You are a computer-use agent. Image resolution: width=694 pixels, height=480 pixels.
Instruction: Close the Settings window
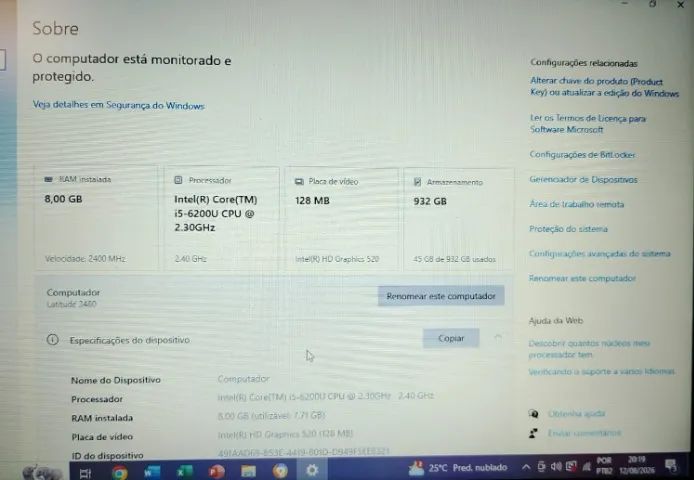pyautogui.click(x=680, y=4)
